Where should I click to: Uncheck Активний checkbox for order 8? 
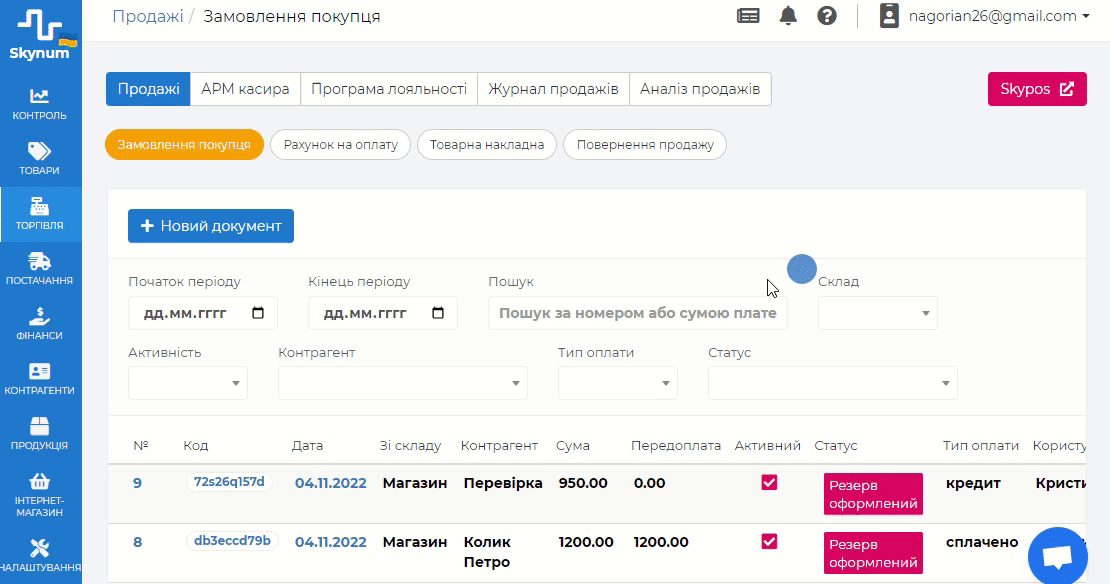coord(769,542)
